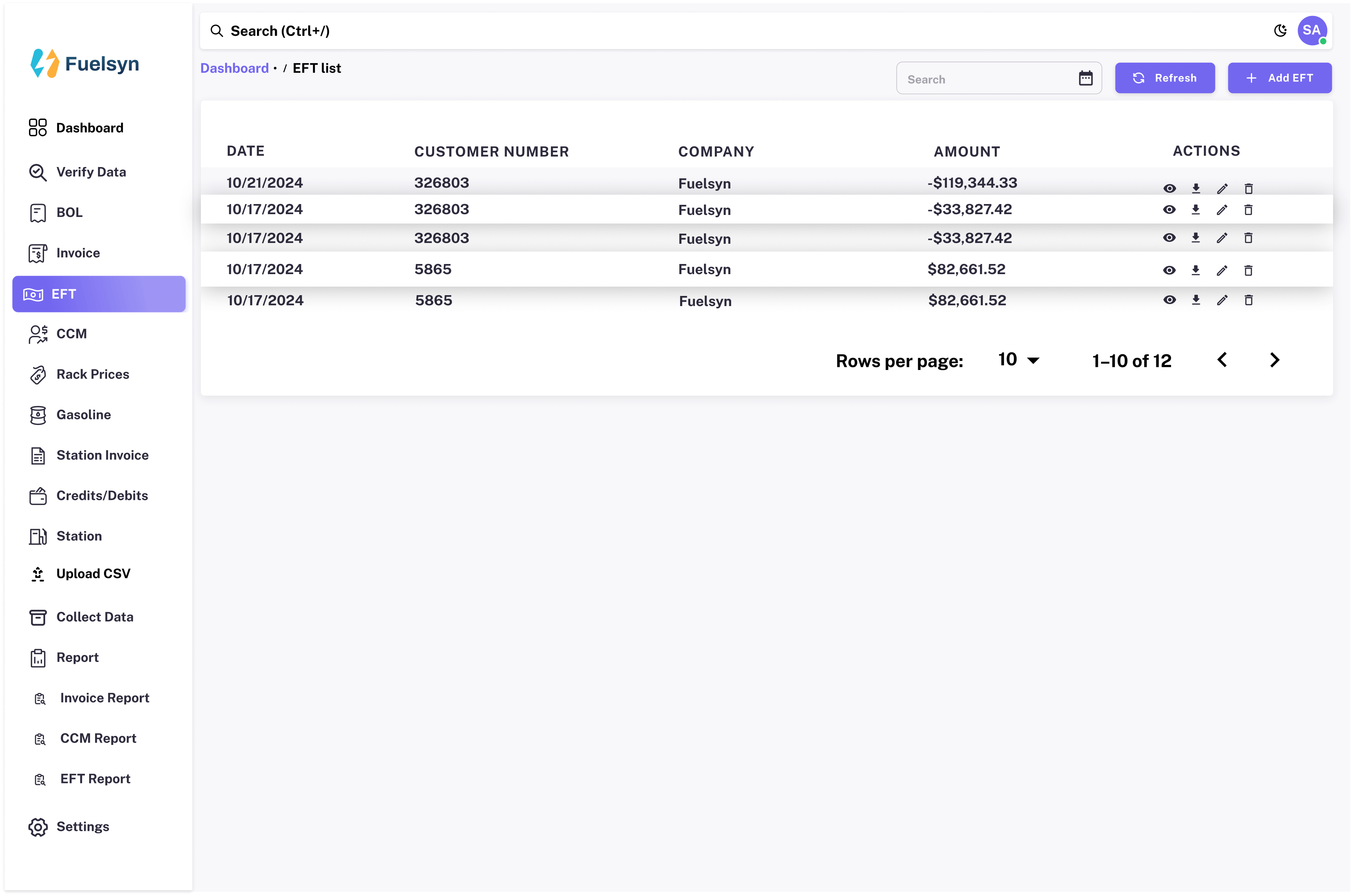Image resolution: width=1358 pixels, height=896 pixels.
Task: Click the Collect Data archive icon
Action: click(38, 618)
